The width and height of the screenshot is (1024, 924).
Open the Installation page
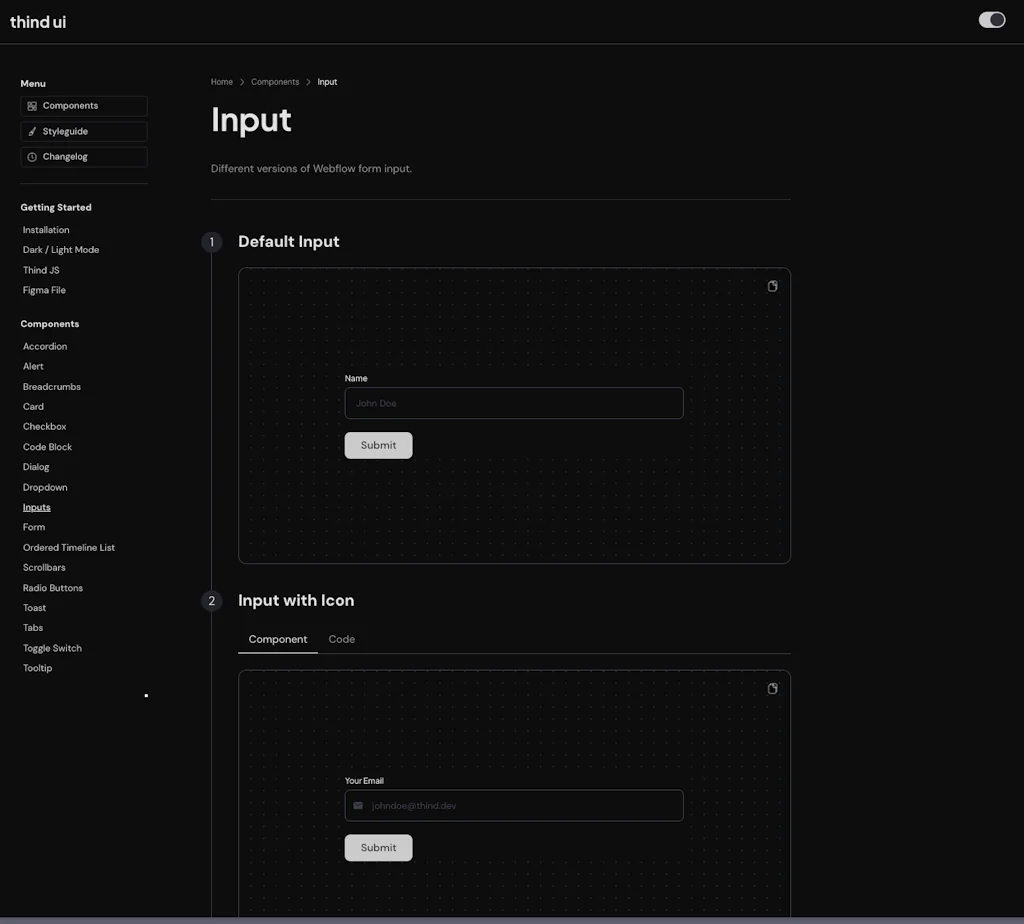pos(46,229)
